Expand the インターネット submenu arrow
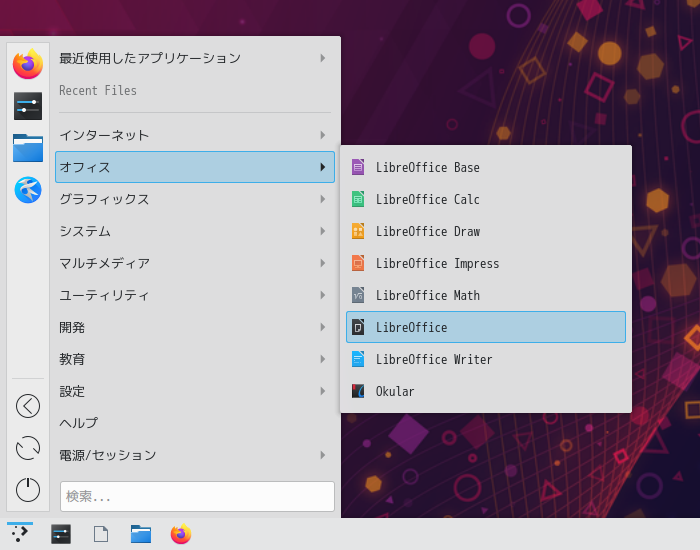 [323, 135]
